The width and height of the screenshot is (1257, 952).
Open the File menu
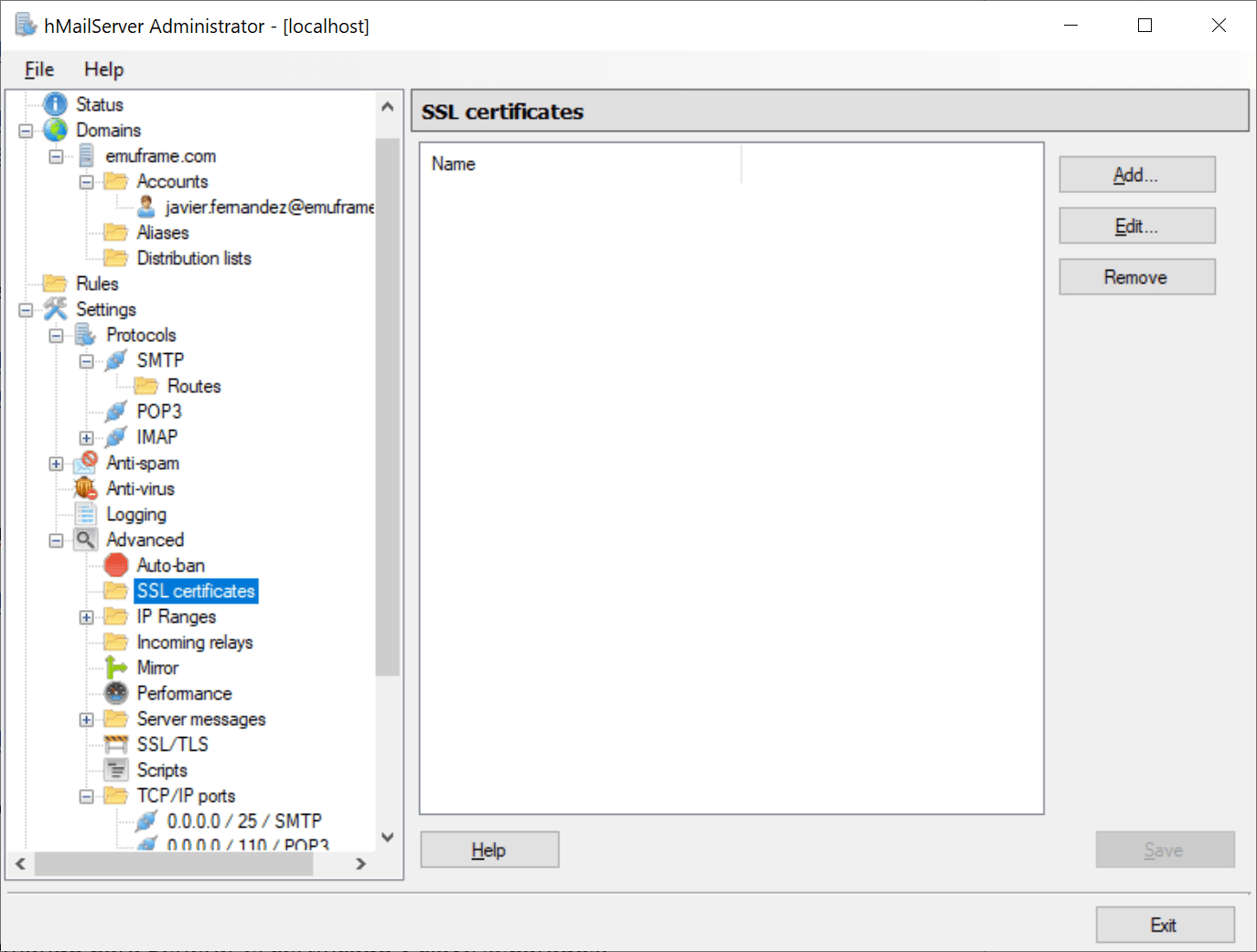point(38,70)
